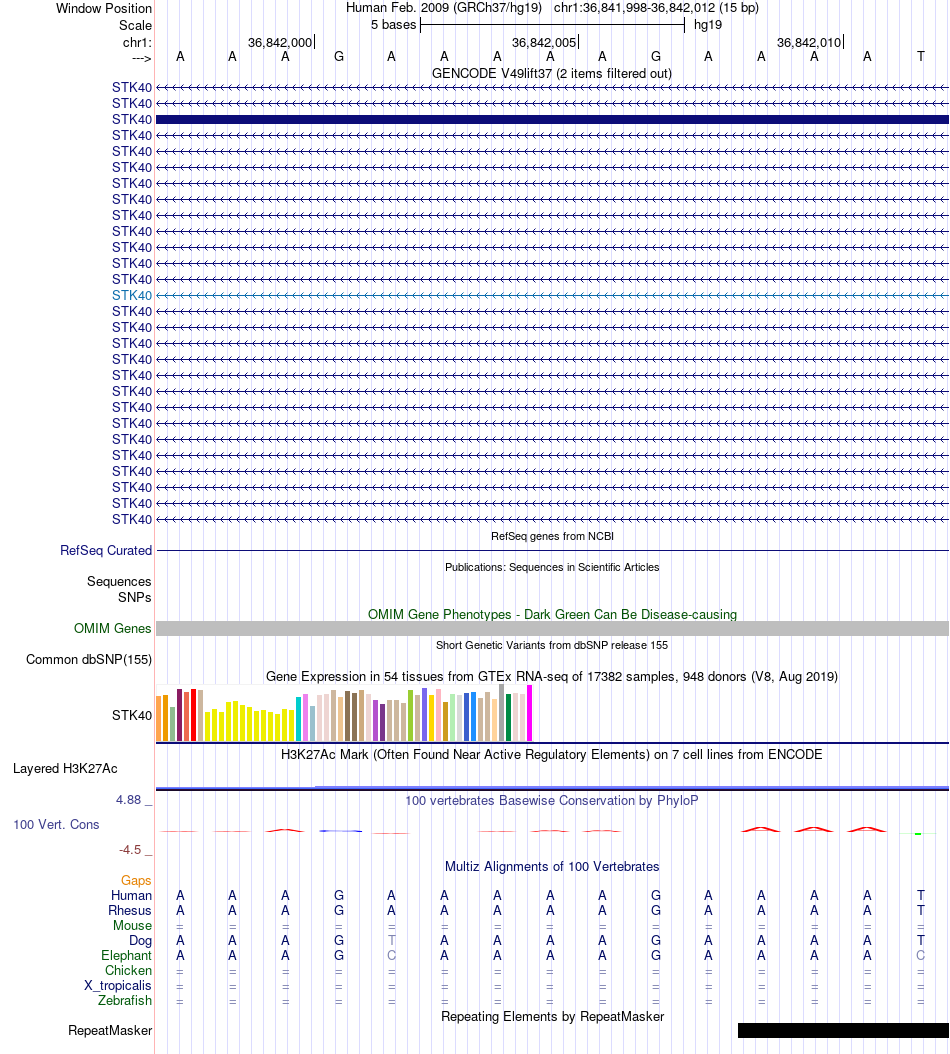The width and height of the screenshot is (950, 1054).
Task: Click the Common dbSNP(155) label
Action: [89, 659]
